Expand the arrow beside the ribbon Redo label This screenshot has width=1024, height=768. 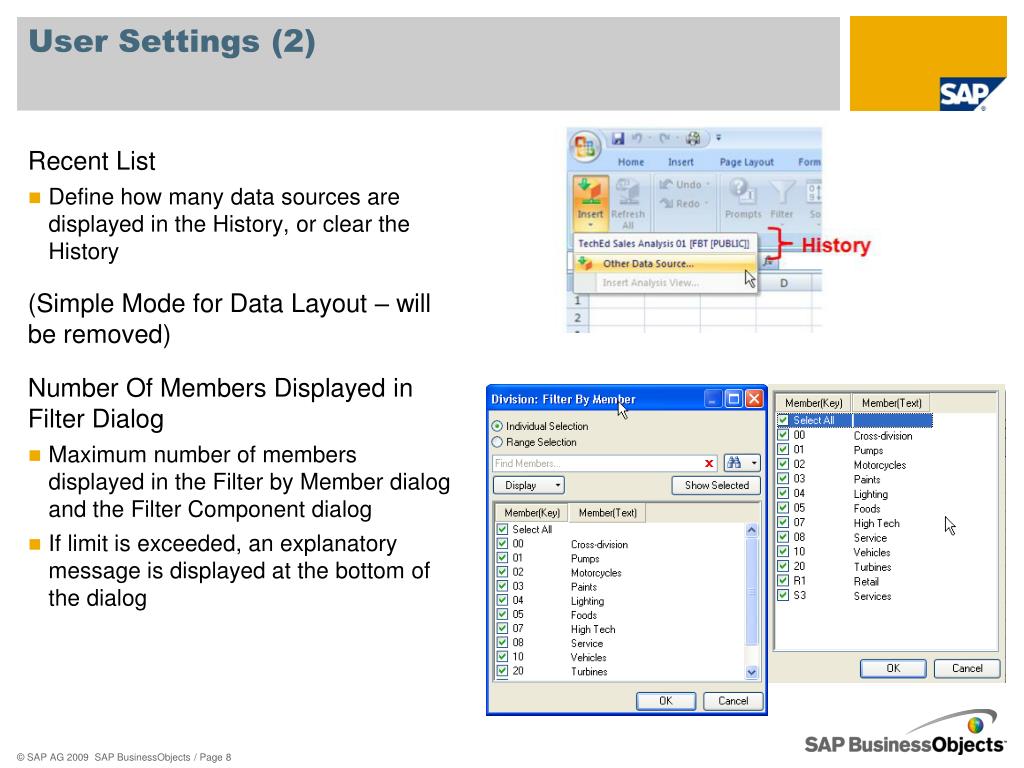[706, 204]
